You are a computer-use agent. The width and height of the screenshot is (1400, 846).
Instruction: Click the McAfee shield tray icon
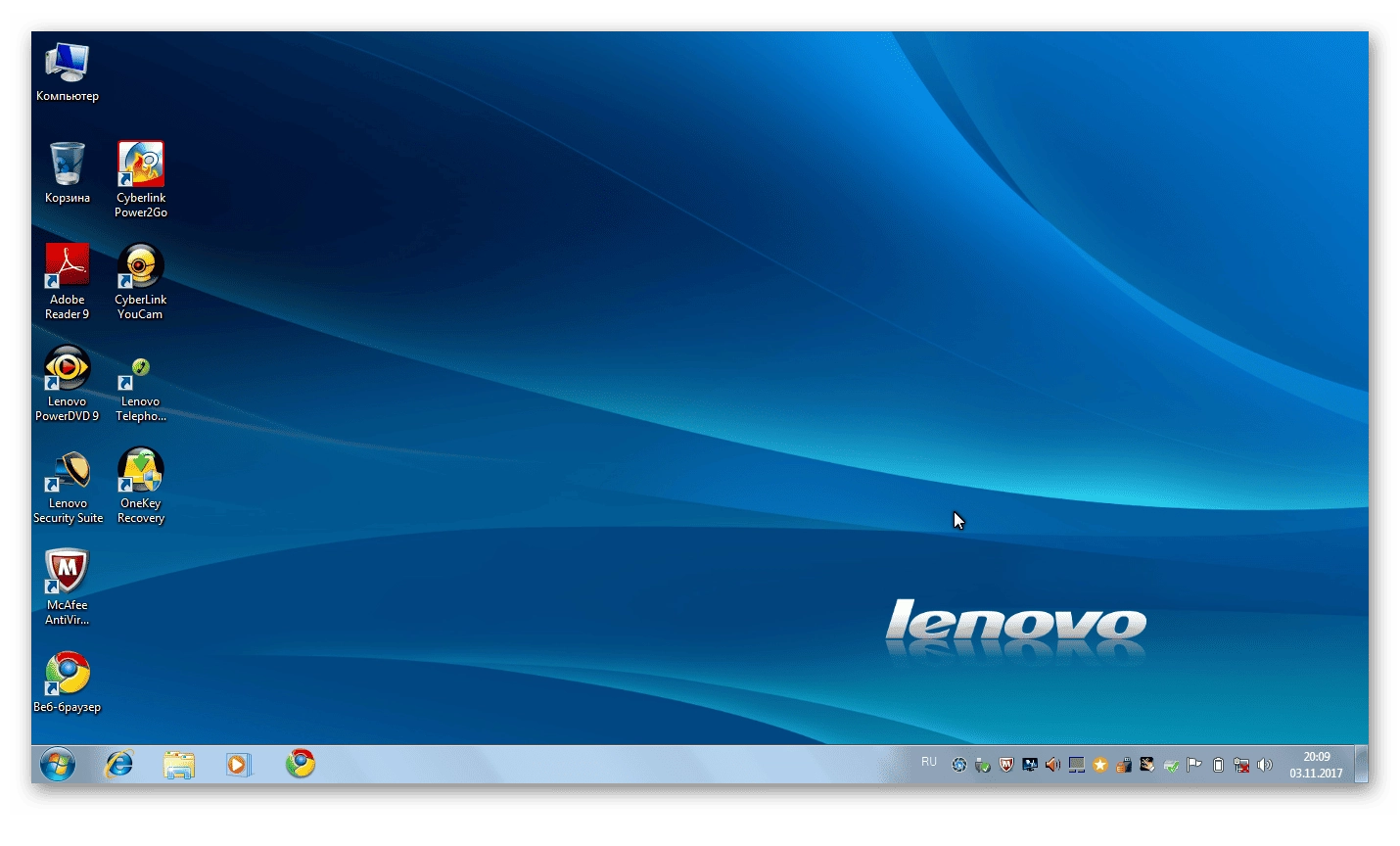[x=1006, y=765]
